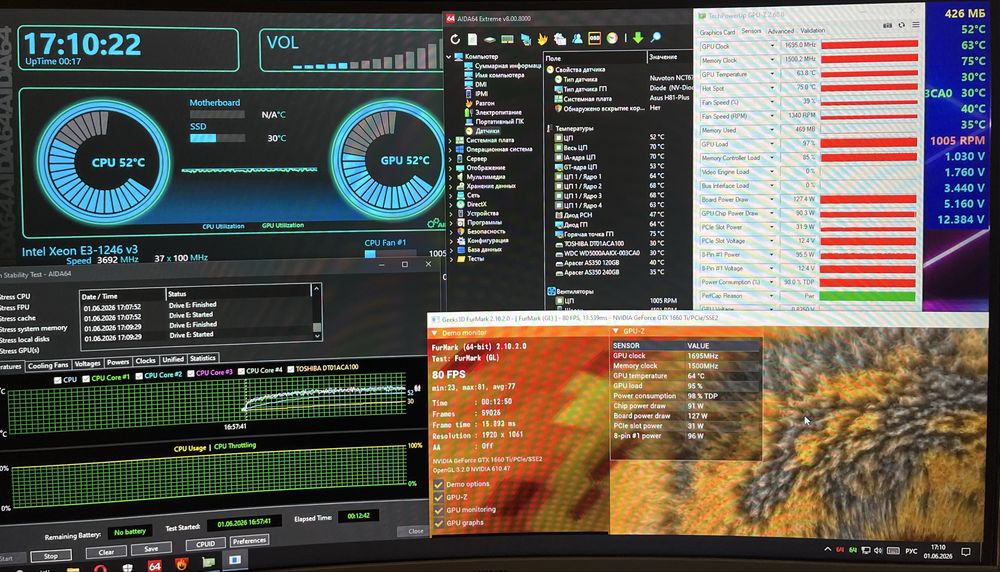Screen dimensions: 1000x572
Task: Toggle the CPU Core #4 graph checkbox
Action: tap(240, 371)
